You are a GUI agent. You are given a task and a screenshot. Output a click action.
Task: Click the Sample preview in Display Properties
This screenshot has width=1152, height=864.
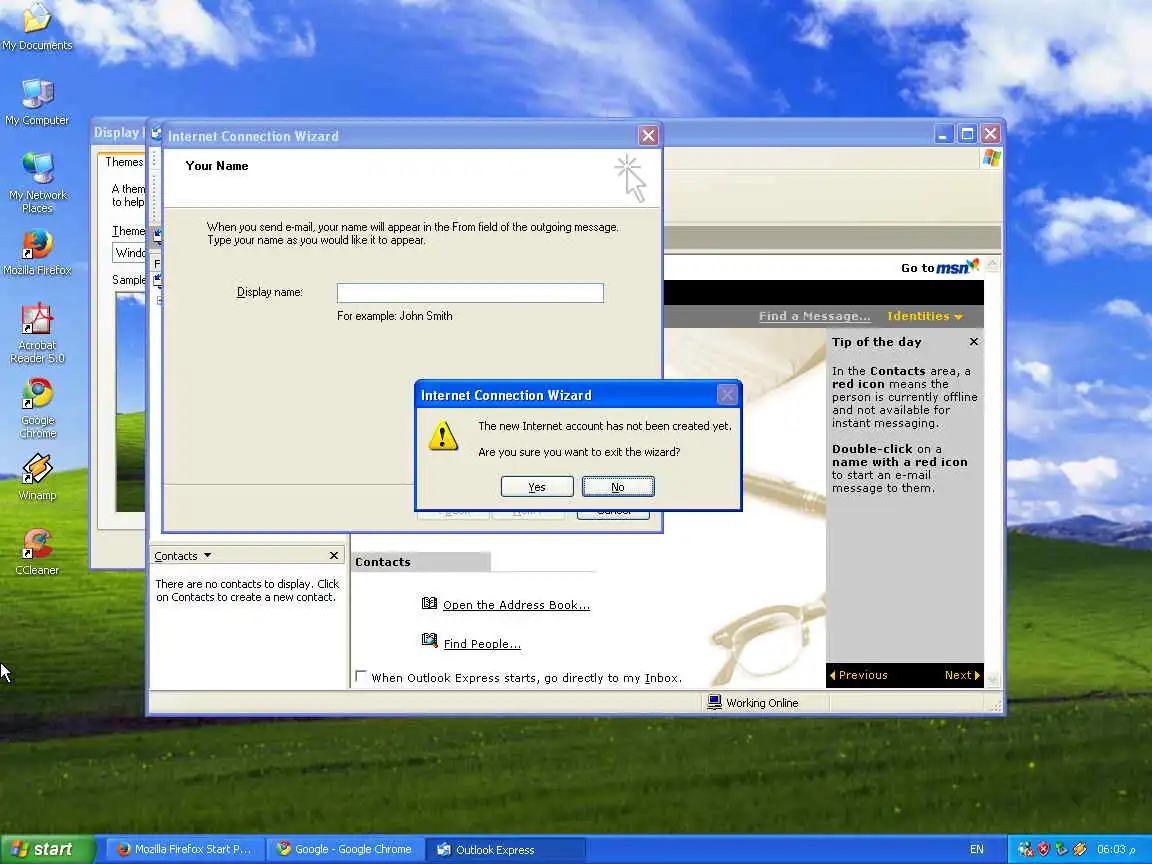coord(131,402)
